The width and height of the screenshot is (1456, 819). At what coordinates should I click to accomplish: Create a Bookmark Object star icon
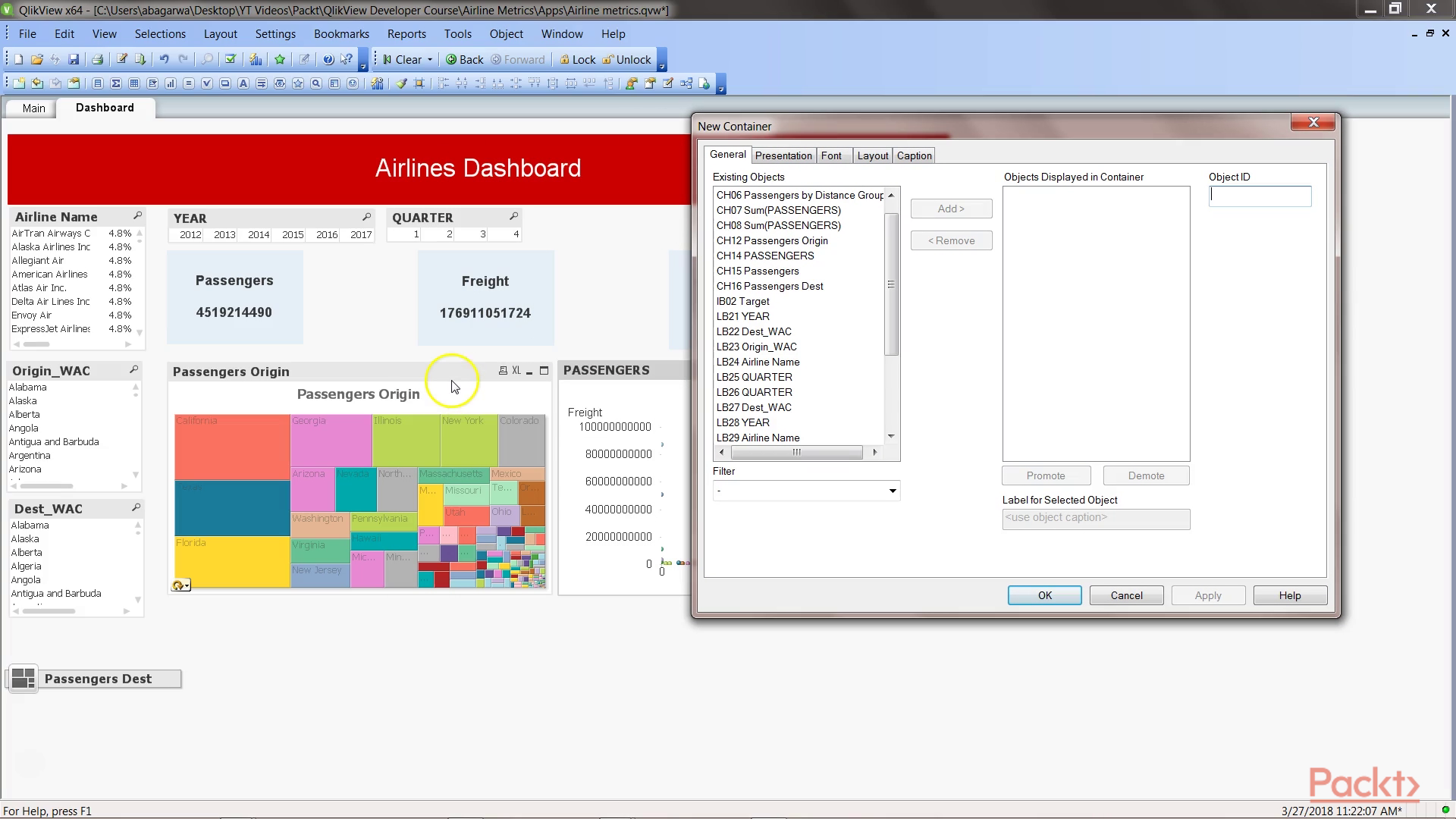coord(298,83)
